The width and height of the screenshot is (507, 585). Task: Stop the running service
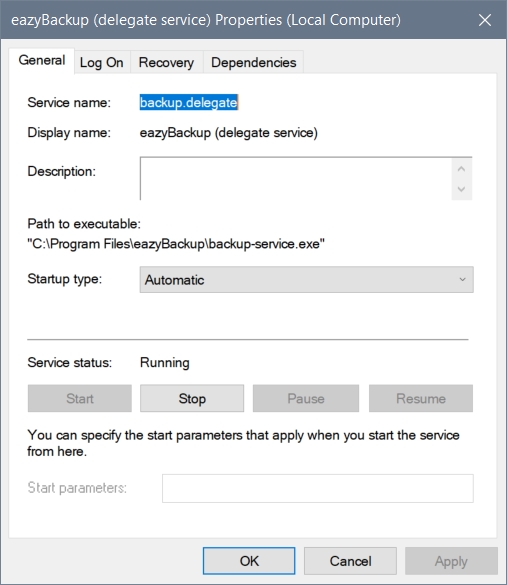pos(192,398)
